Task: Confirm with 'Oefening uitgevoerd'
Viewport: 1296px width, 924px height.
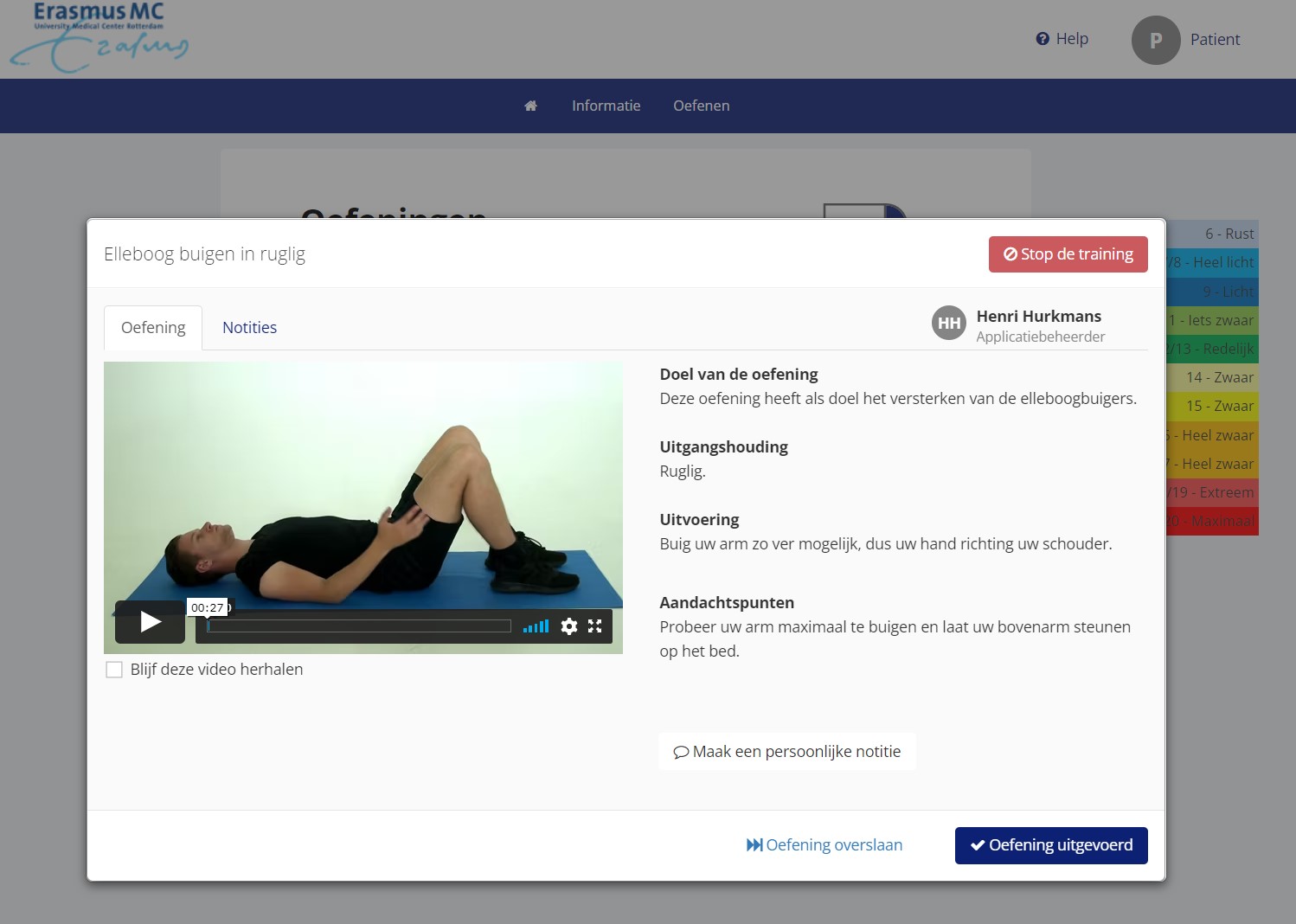Action: point(1050,845)
